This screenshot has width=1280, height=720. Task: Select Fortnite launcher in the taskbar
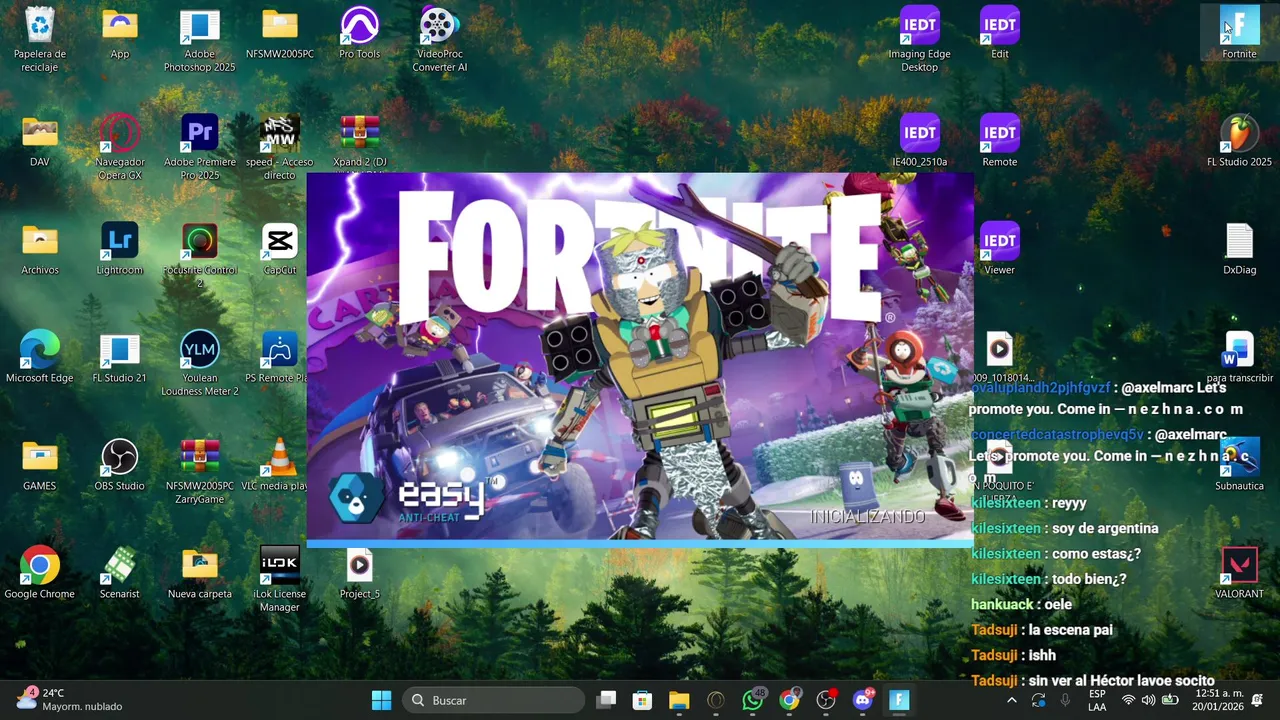tap(899, 700)
